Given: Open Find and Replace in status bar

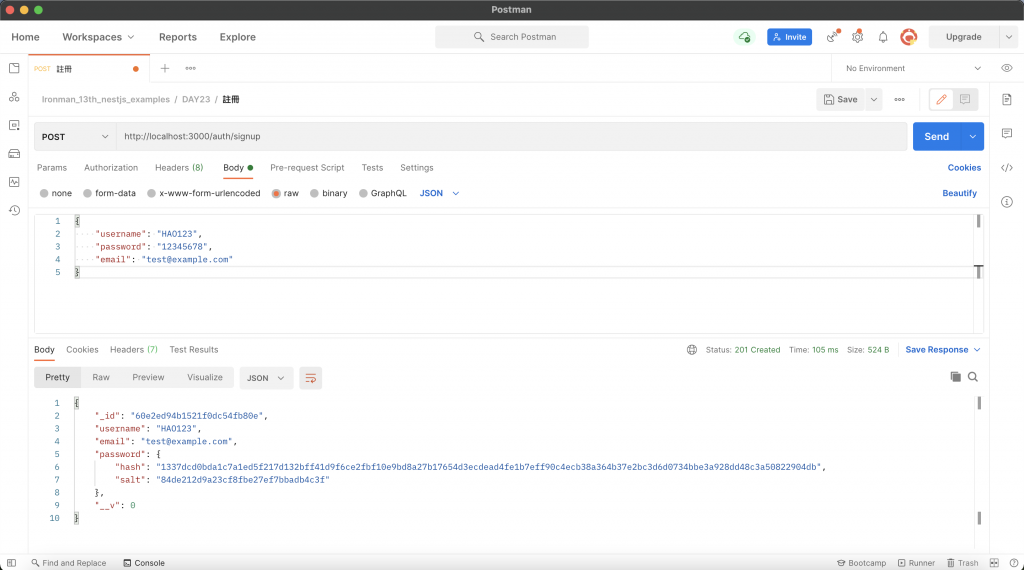Looking at the screenshot, I should (x=69, y=563).
